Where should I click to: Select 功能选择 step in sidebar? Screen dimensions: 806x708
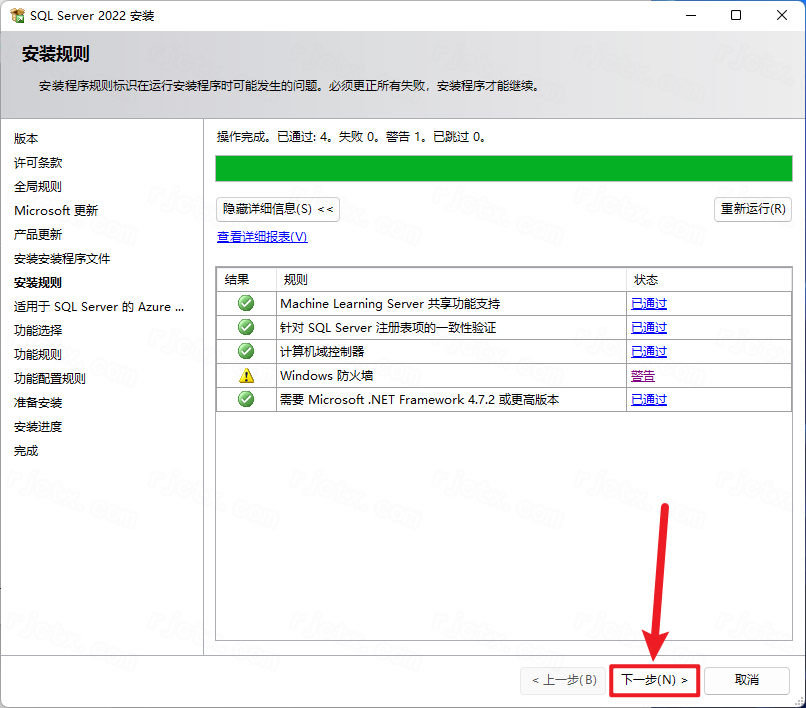(x=38, y=331)
